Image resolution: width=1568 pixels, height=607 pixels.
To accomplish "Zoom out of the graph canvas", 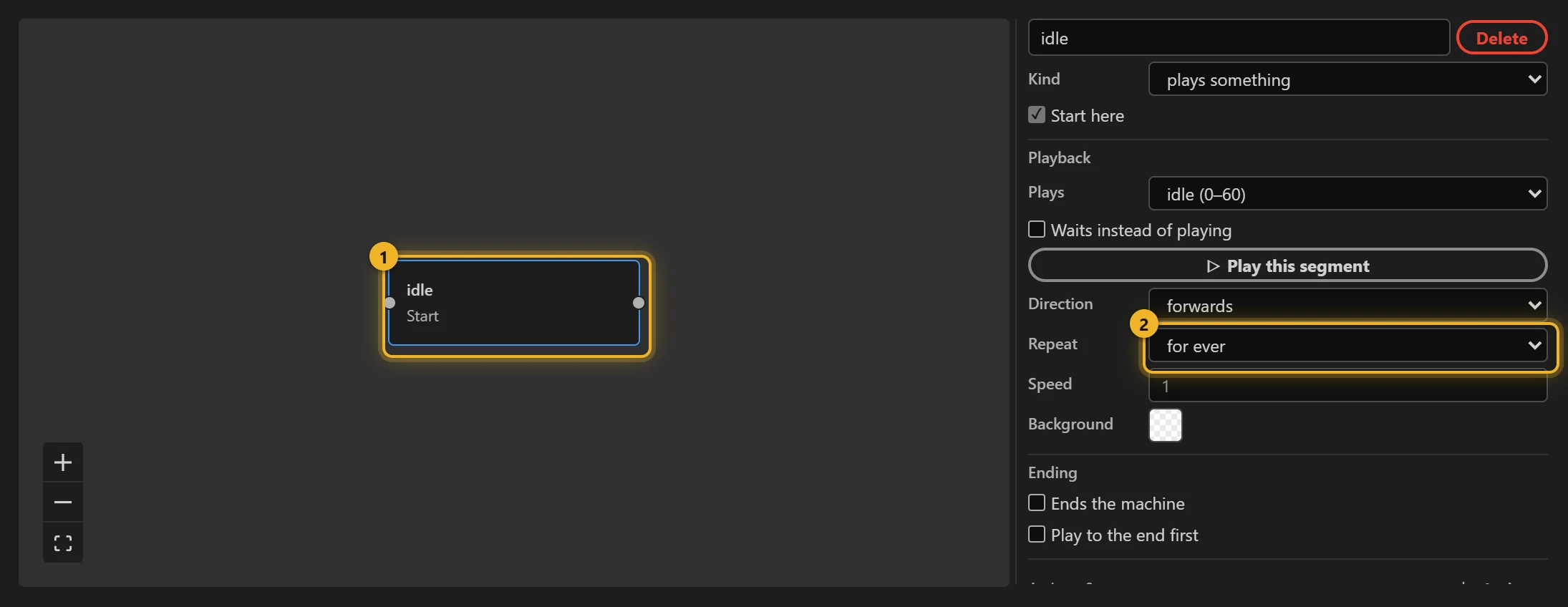I will (63, 502).
